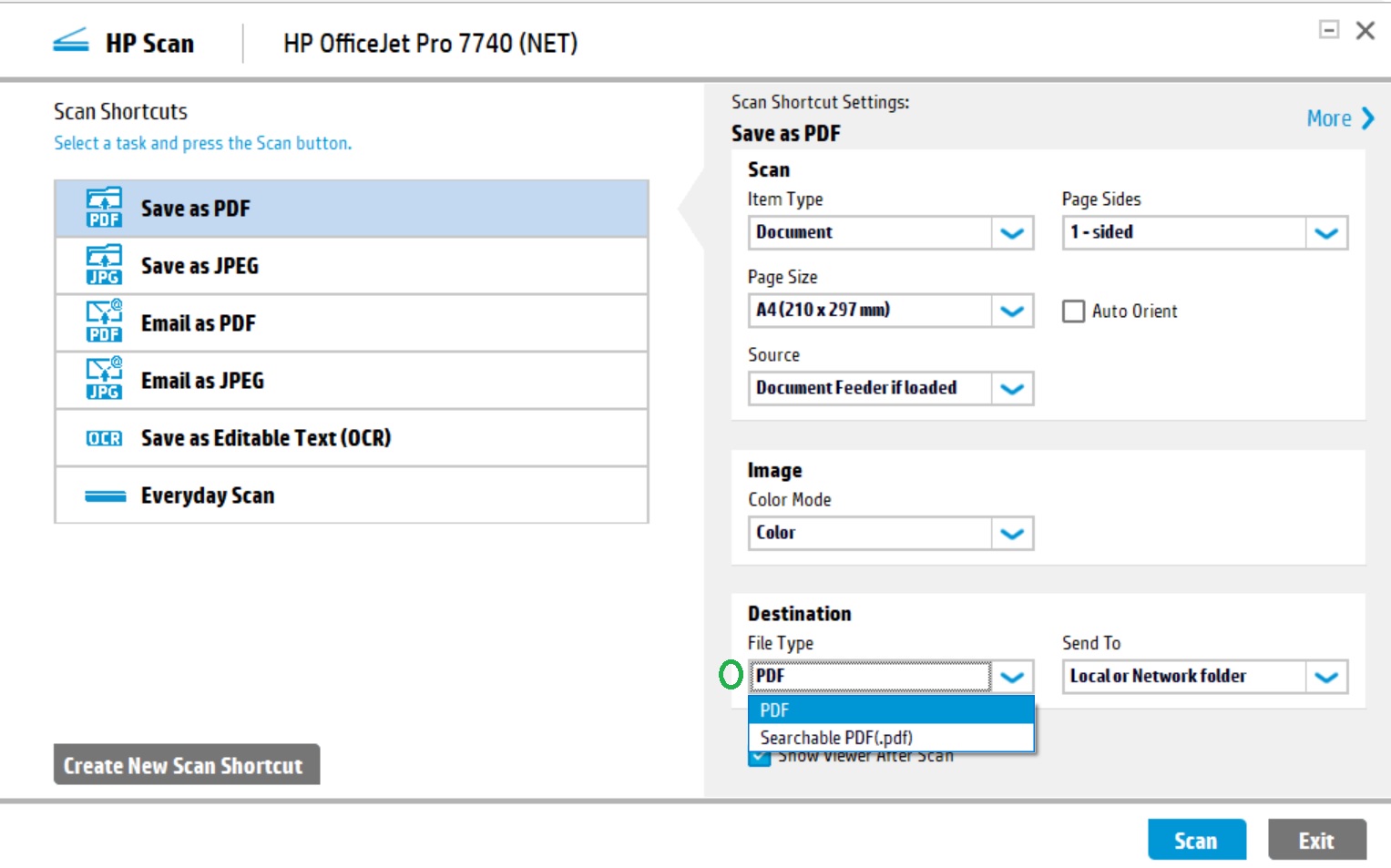Click the Save as JPEG icon
1391x868 pixels.
click(105, 265)
